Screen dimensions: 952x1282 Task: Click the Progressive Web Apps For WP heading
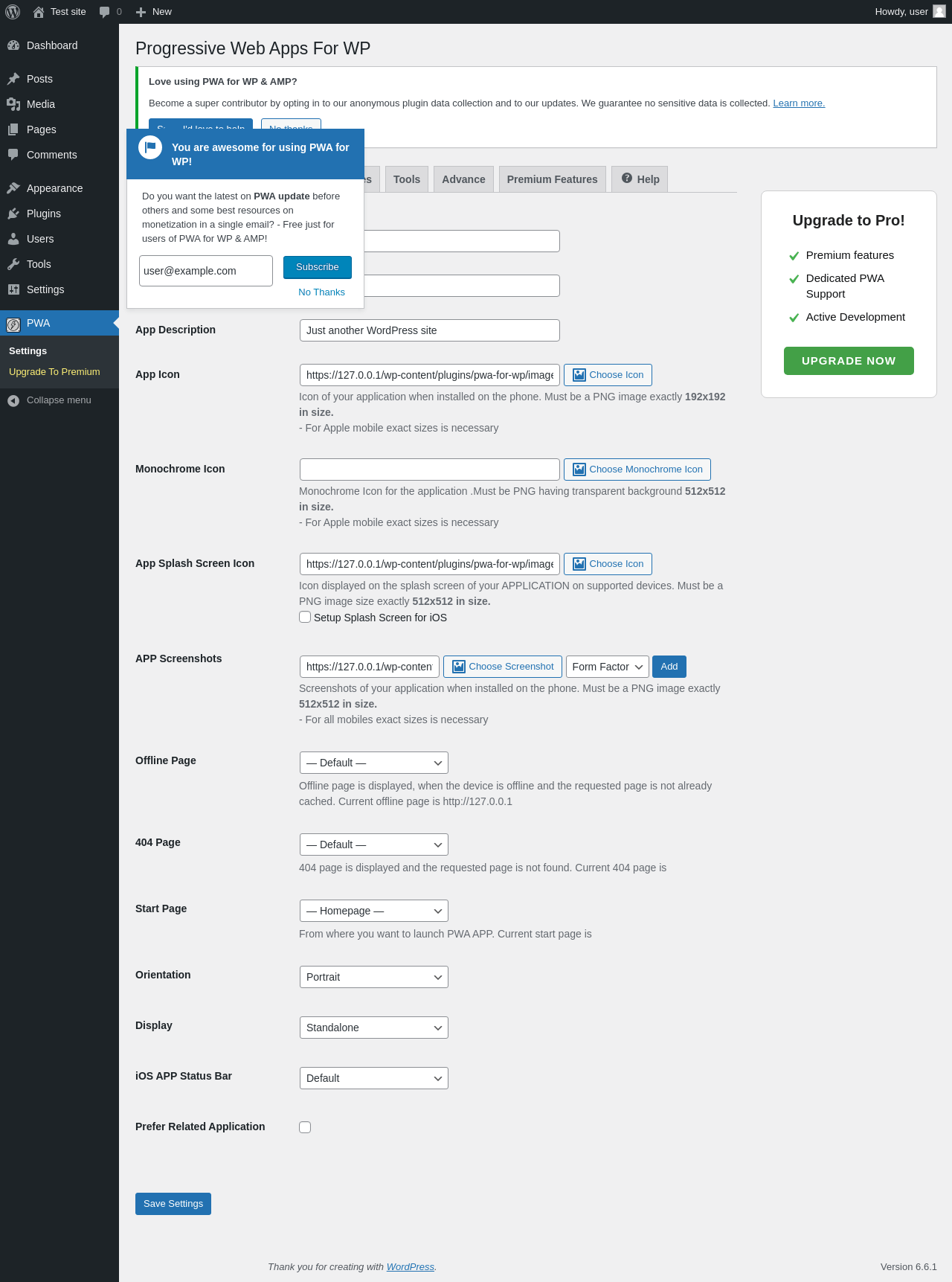[x=253, y=48]
